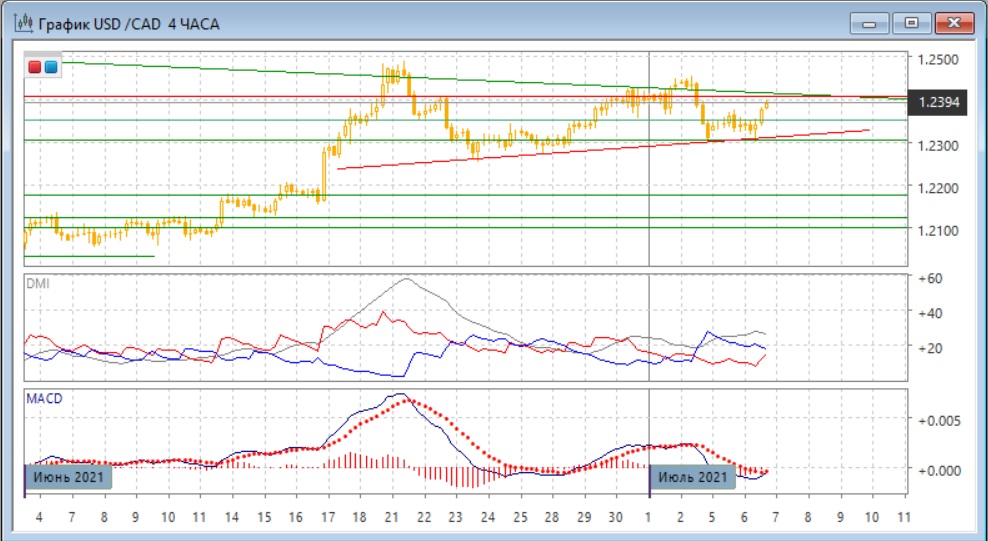The image size is (988, 541).
Task: Click the 1.2300 price axis label
Action: pyautogui.click(x=936, y=146)
